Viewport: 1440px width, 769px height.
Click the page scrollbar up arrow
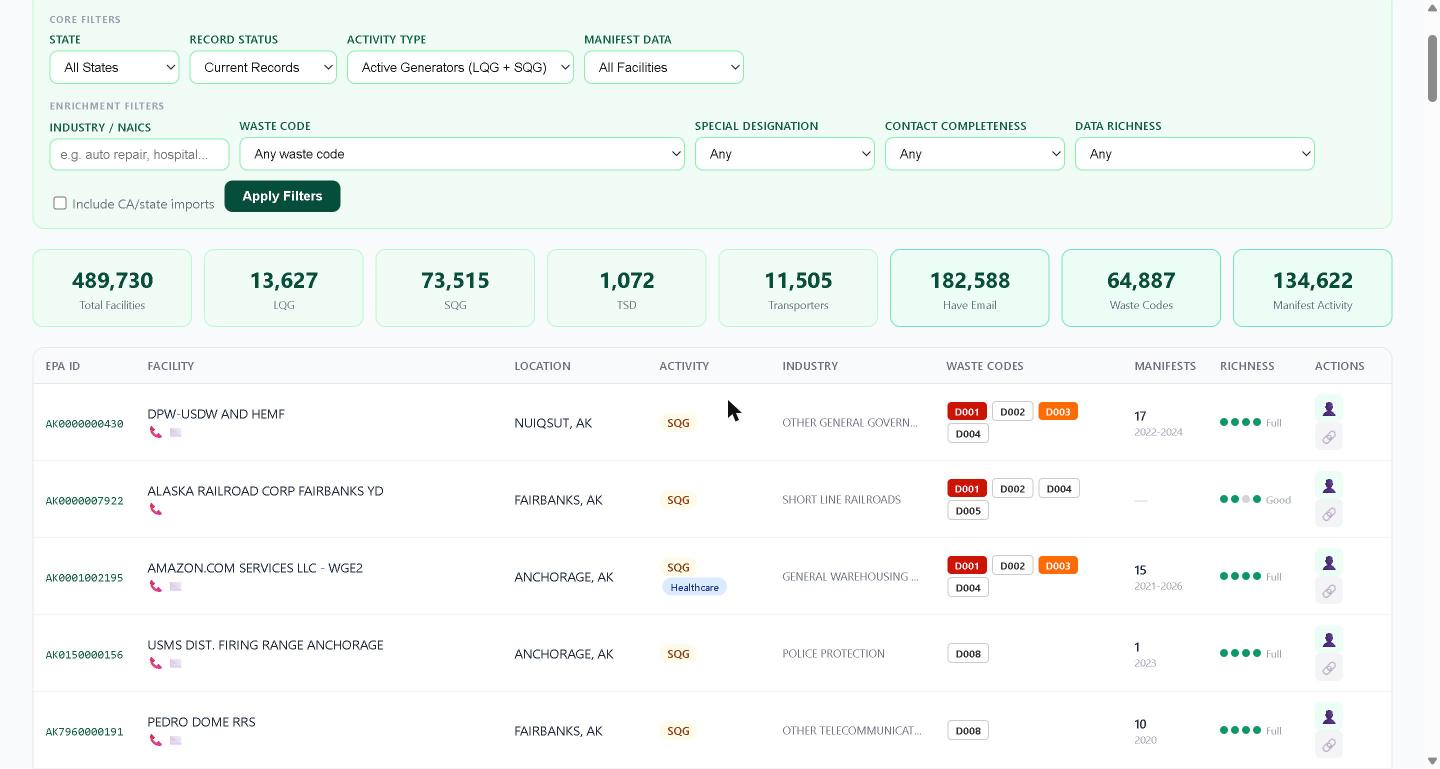(1432, 8)
